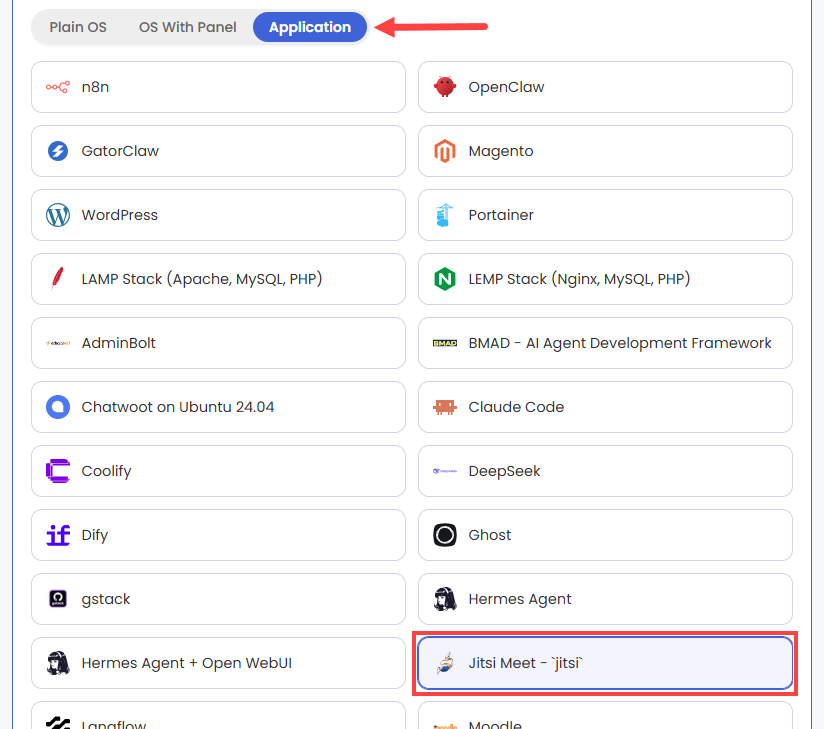Switch to the Plain OS tab
The image size is (824, 729).
coord(78,27)
